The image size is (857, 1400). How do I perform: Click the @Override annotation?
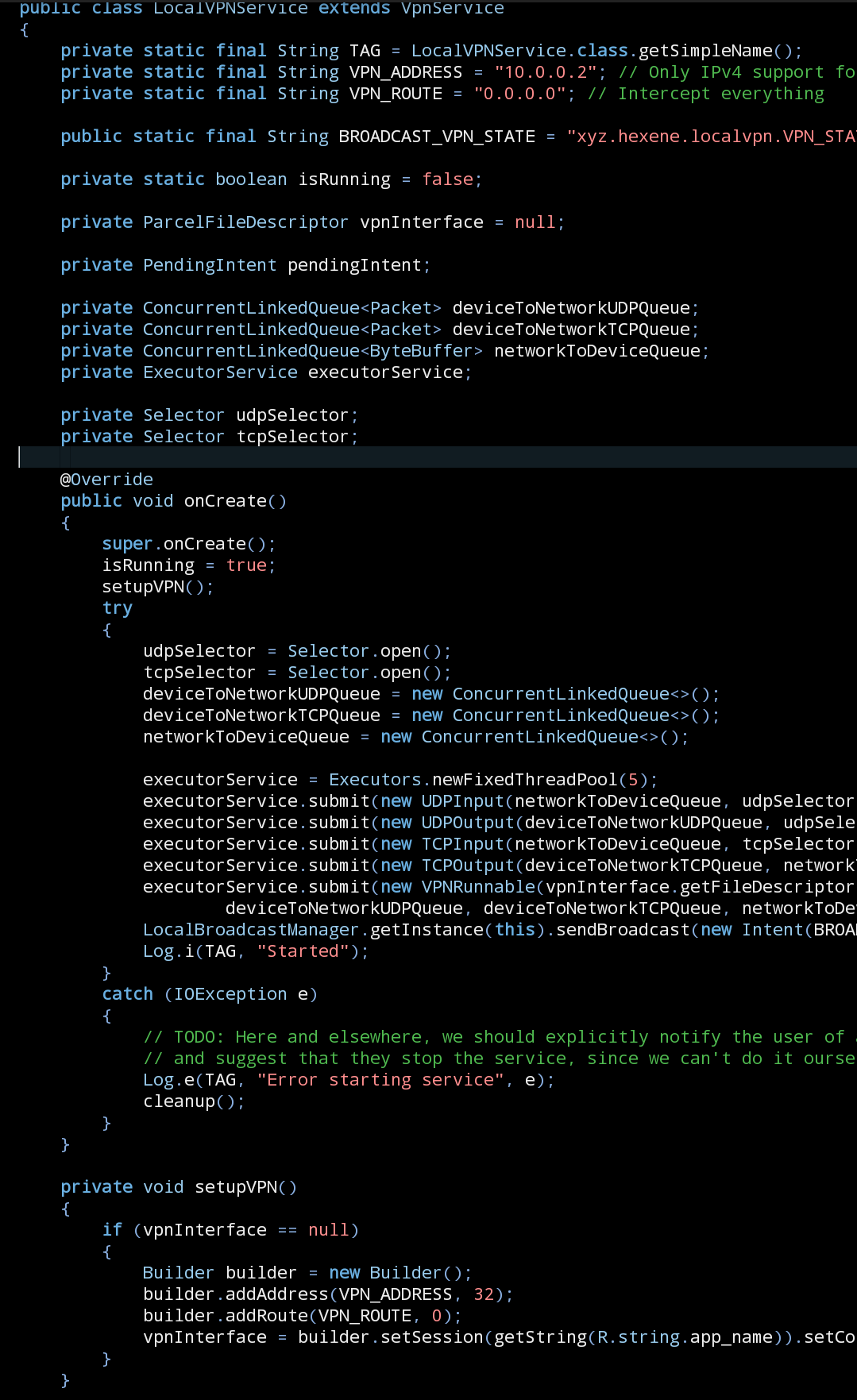pyautogui.click(x=106, y=480)
